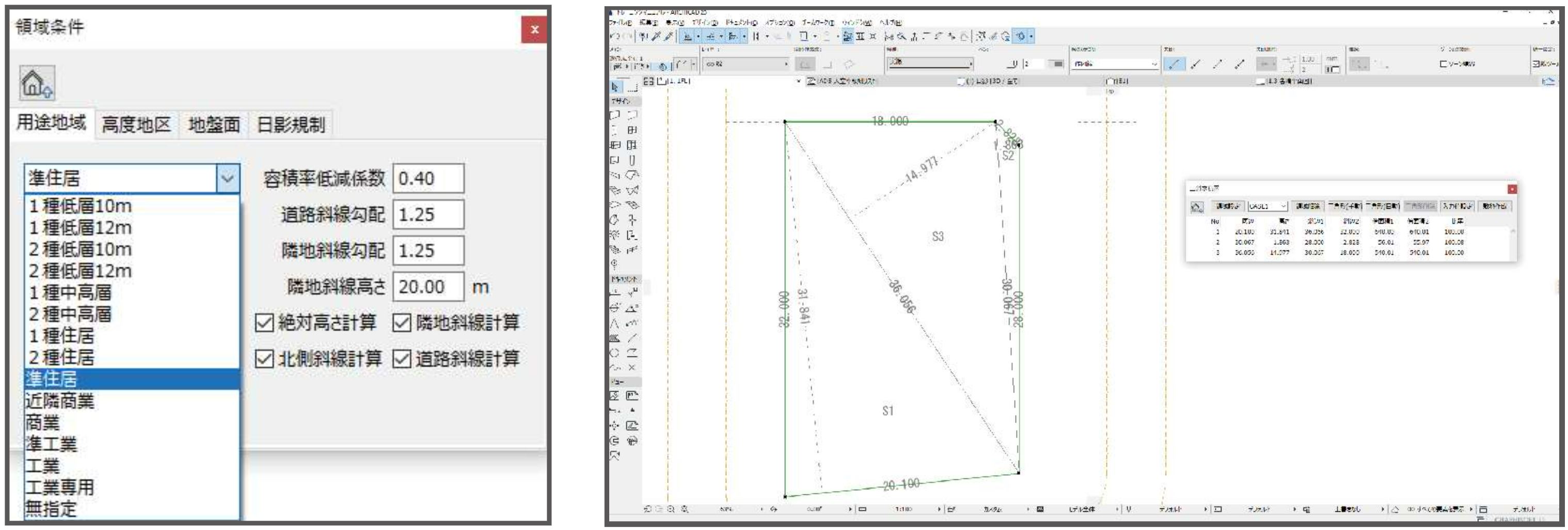Open the 1:100 scale dropdown at bottom
The width and height of the screenshot is (1568, 530).
click(939, 509)
